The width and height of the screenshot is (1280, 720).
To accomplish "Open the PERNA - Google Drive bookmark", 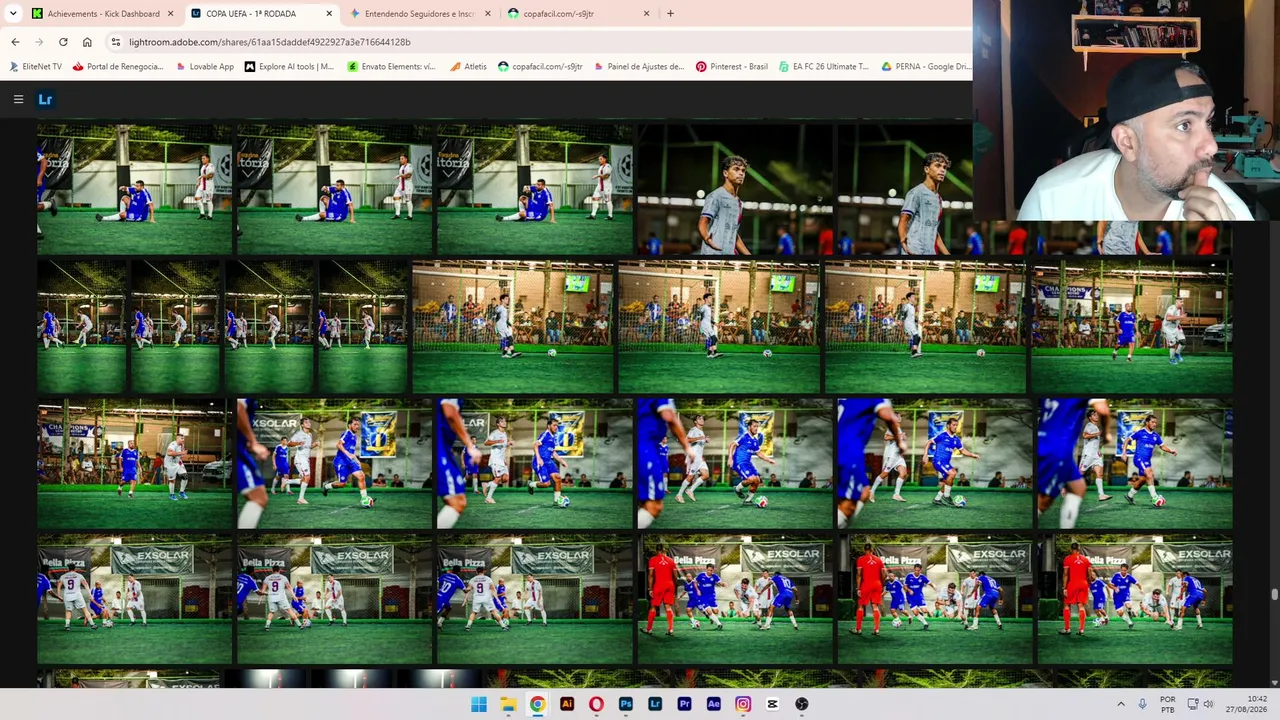I will [x=926, y=67].
